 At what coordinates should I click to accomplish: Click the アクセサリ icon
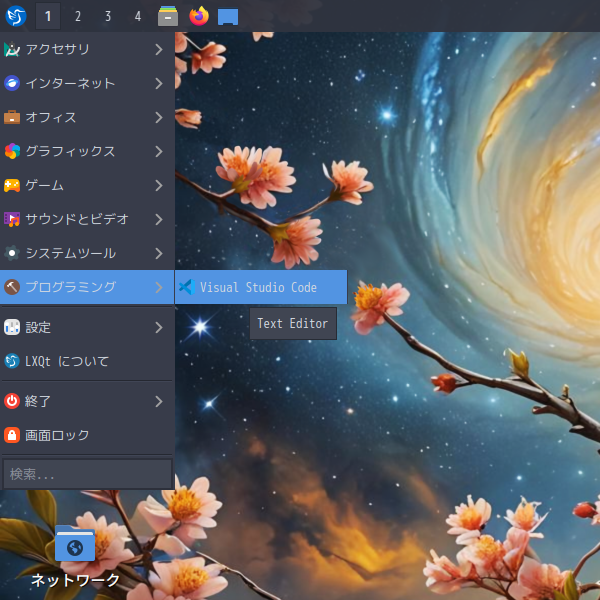point(12,49)
